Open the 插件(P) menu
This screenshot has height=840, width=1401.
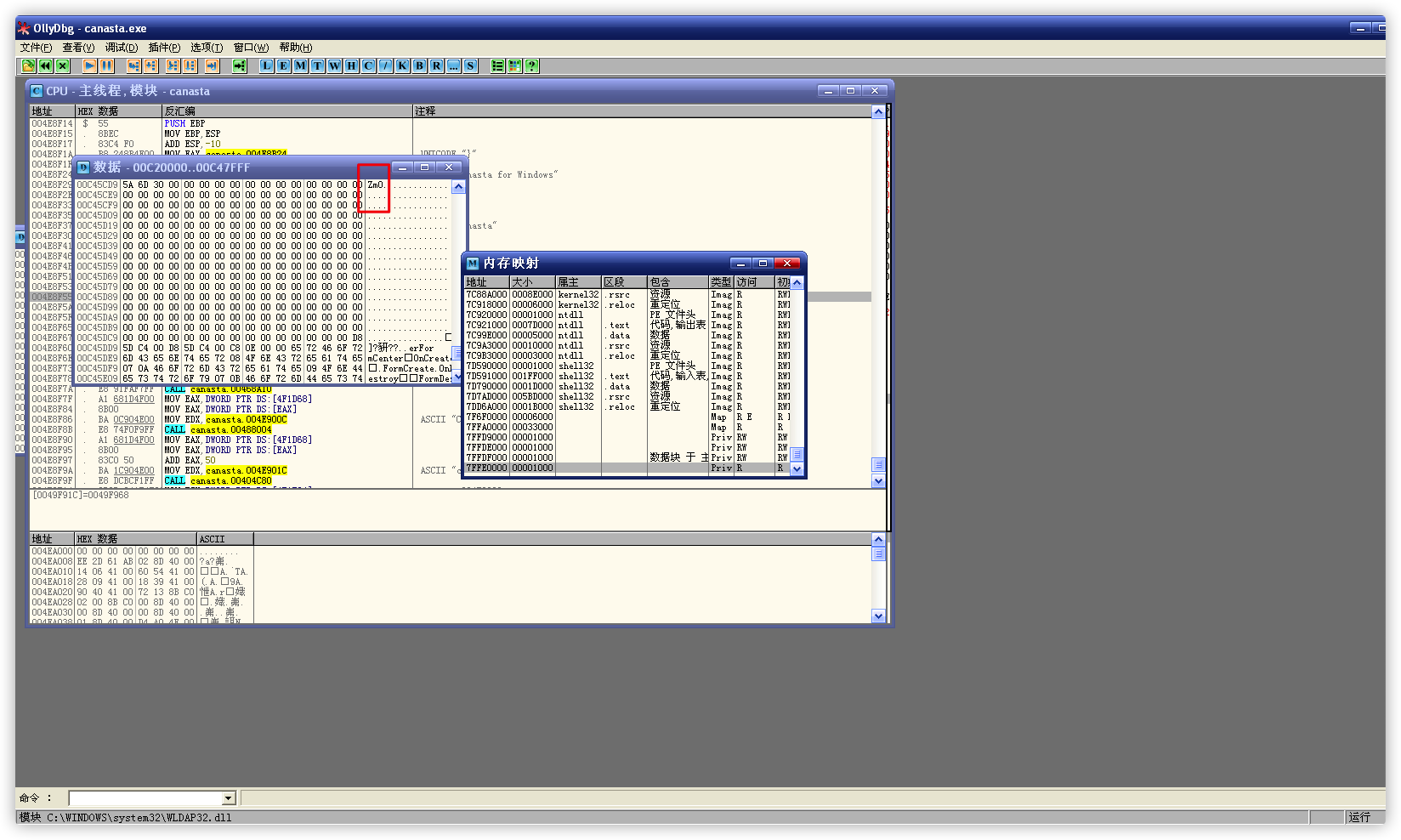[x=164, y=48]
